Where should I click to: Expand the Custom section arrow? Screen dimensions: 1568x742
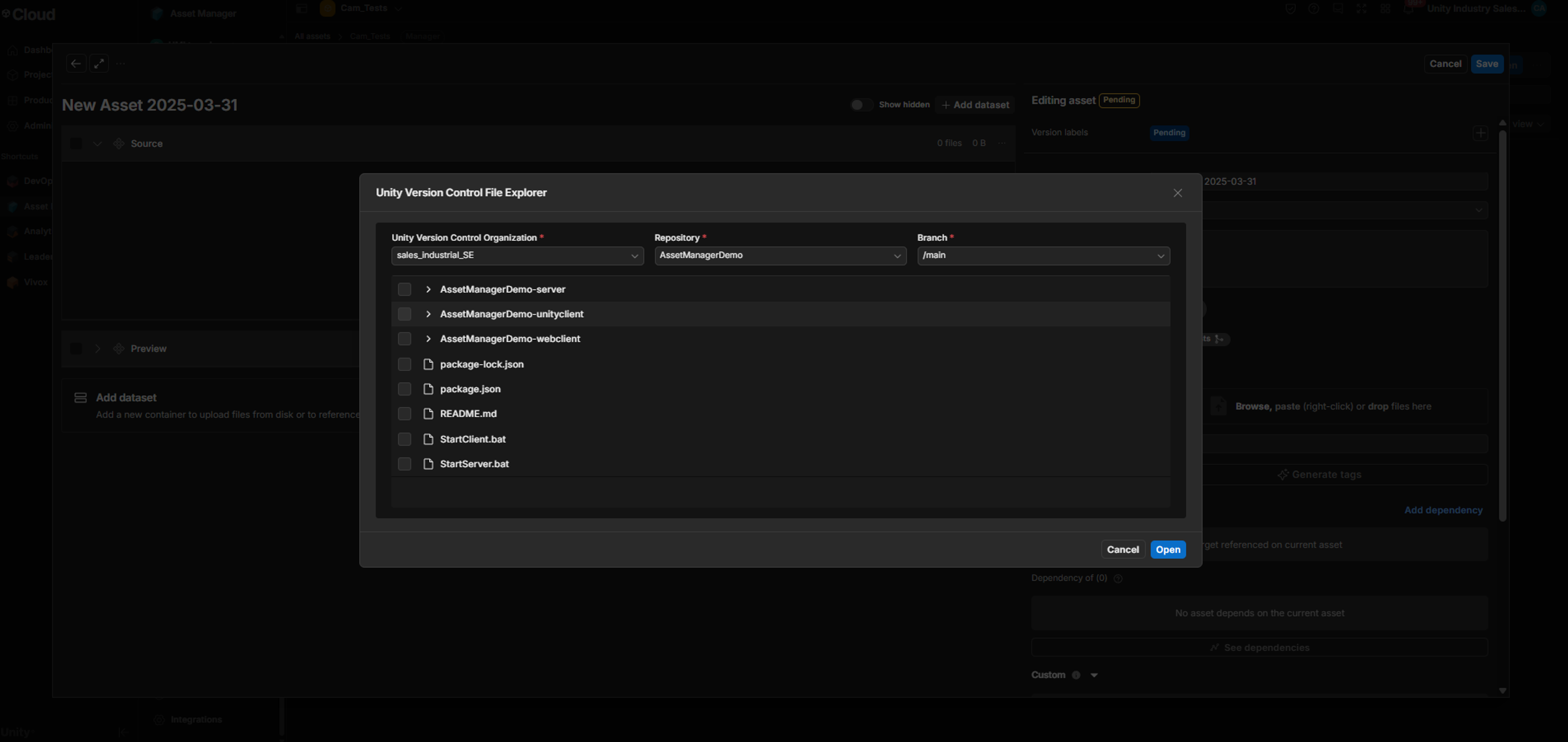click(x=1094, y=675)
